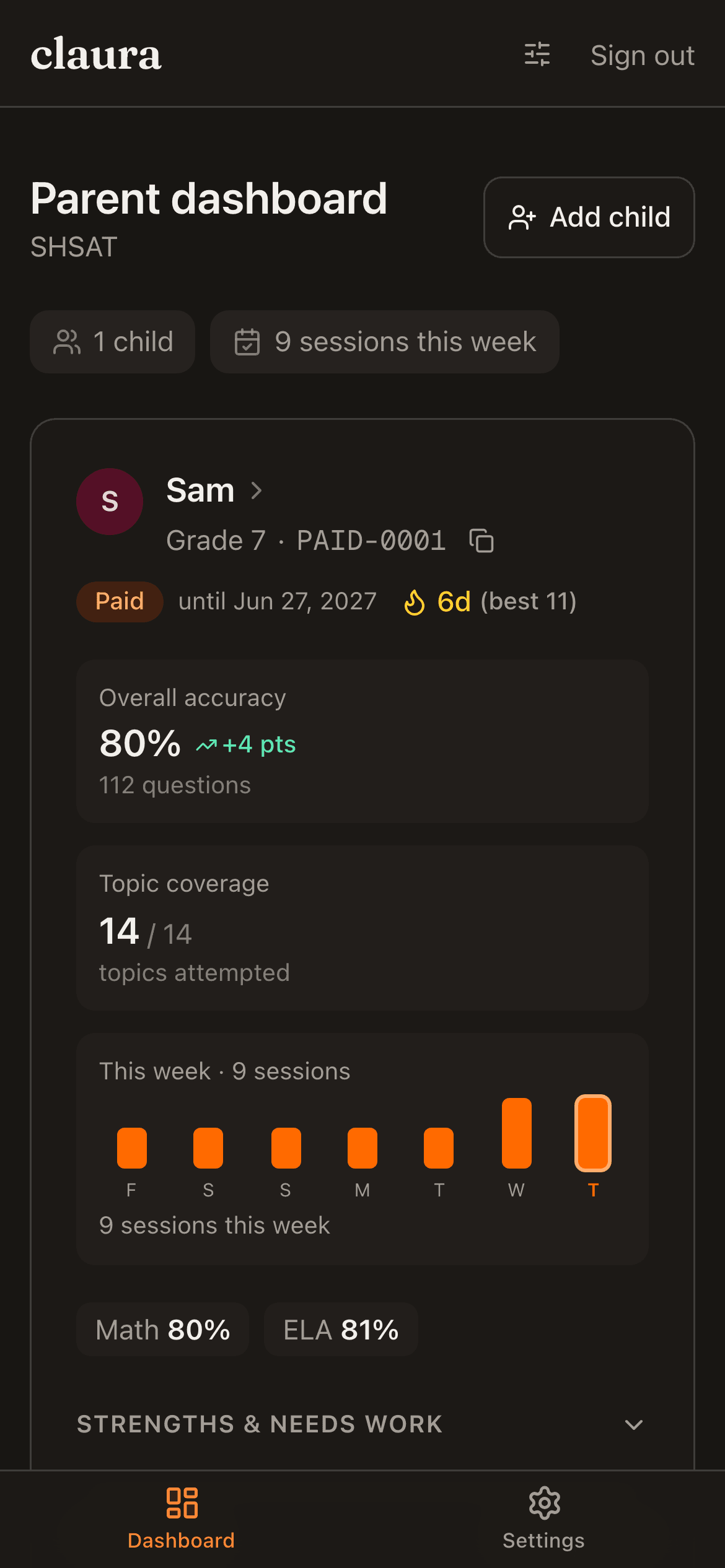Click the streak flame icon
725x1568 pixels.
click(x=415, y=602)
